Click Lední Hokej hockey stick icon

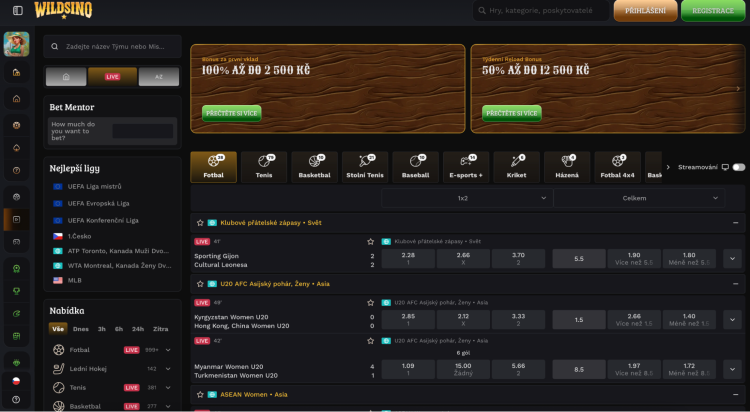point(58,369)
